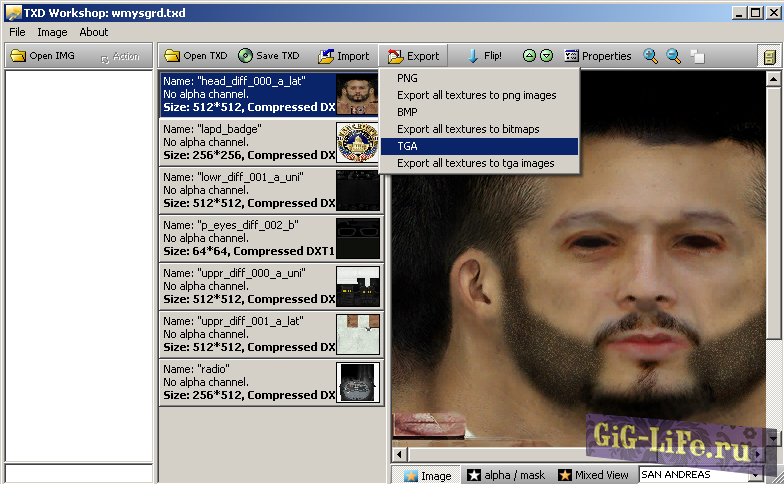Click the Import button

pyautogui.click(x=343, y=56)
